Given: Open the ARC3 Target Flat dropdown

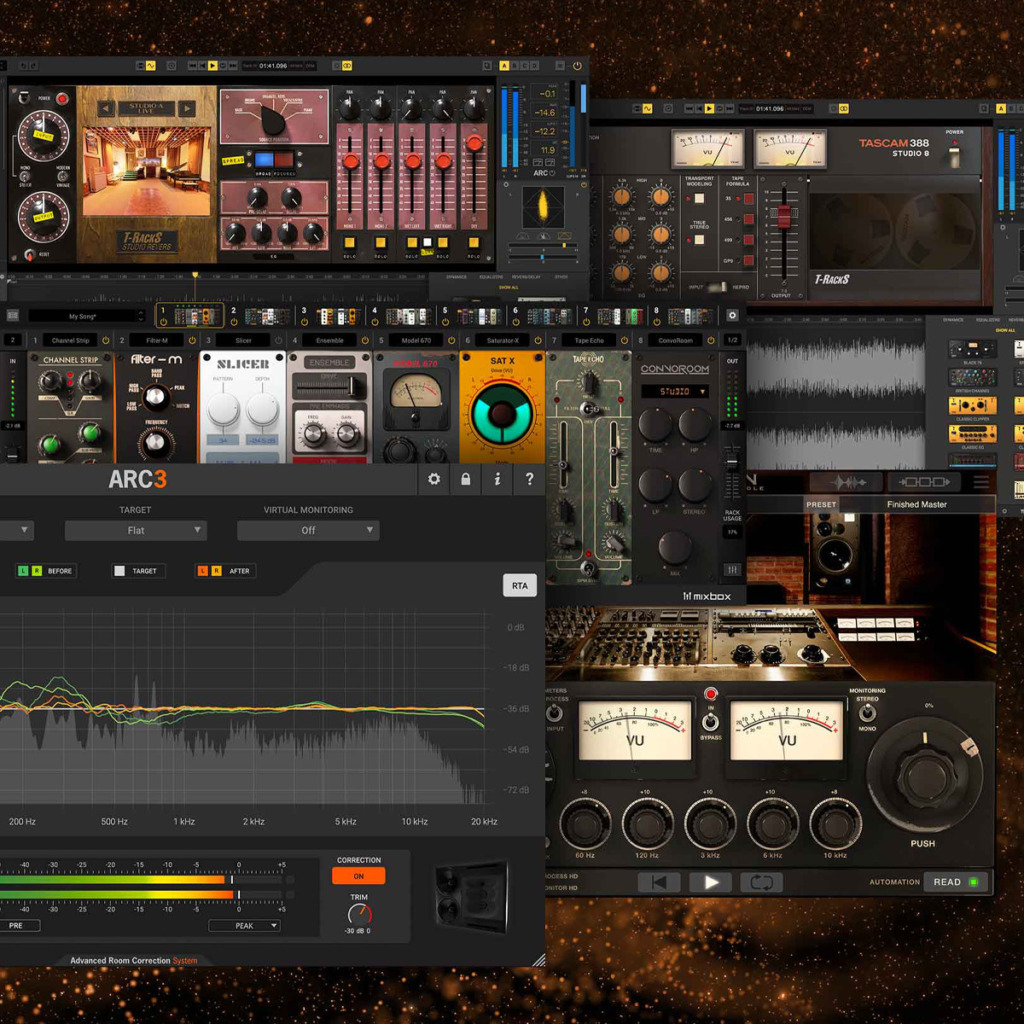Looking at the screenshot, I should [x=136, y=530].
